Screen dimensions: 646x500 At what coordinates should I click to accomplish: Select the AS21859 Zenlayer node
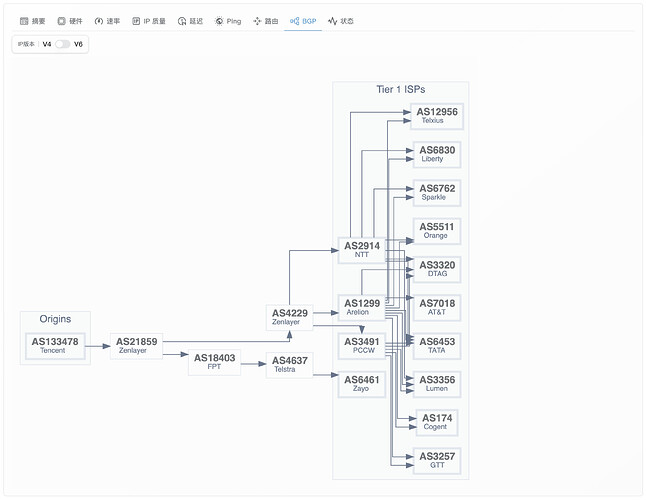click(x=136, y=346)
